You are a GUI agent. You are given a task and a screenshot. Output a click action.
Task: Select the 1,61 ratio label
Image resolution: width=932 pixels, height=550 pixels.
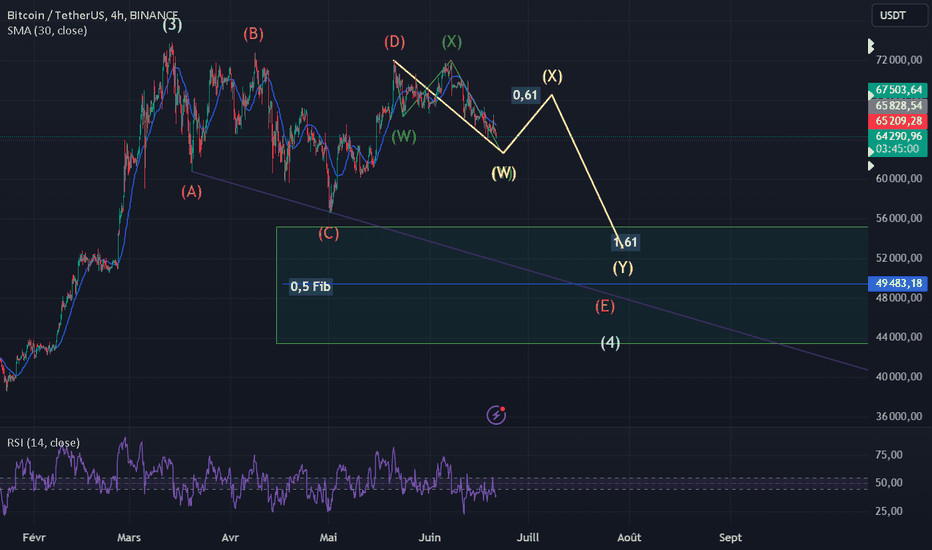pyautogui.click(x=625, y=242)
